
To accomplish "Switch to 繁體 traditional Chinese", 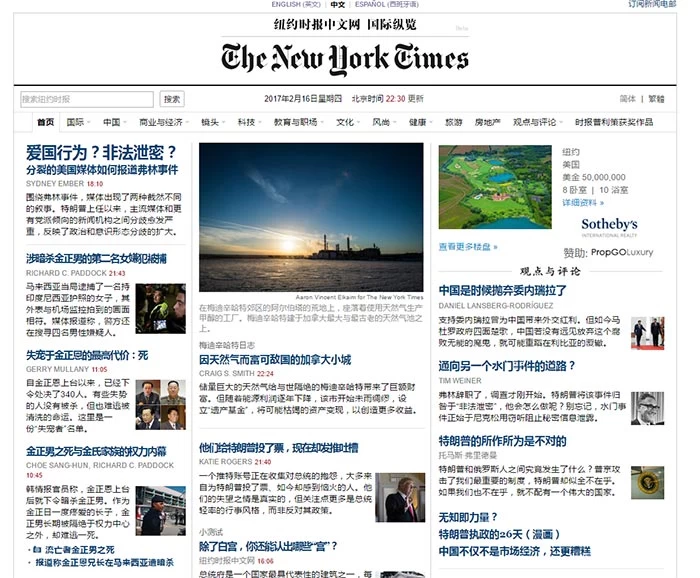I will click(x=656, y=99).
